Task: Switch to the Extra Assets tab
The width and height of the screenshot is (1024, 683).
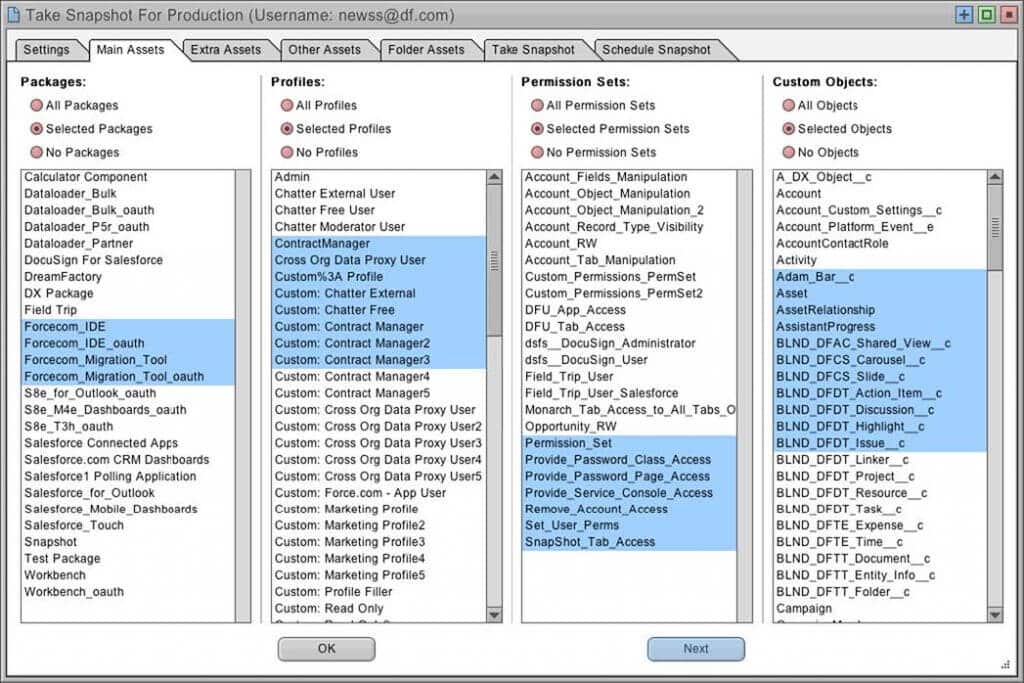Action: coord(226,50)
